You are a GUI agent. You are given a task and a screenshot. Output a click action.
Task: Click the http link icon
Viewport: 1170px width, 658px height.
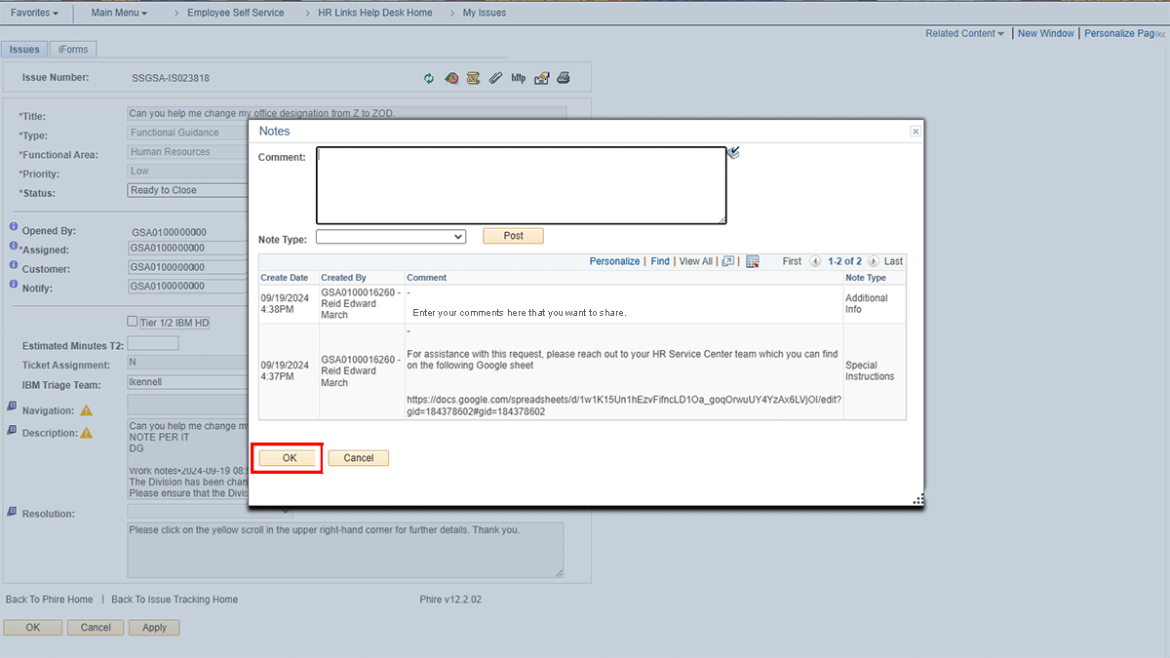click(x=518, y=78)
